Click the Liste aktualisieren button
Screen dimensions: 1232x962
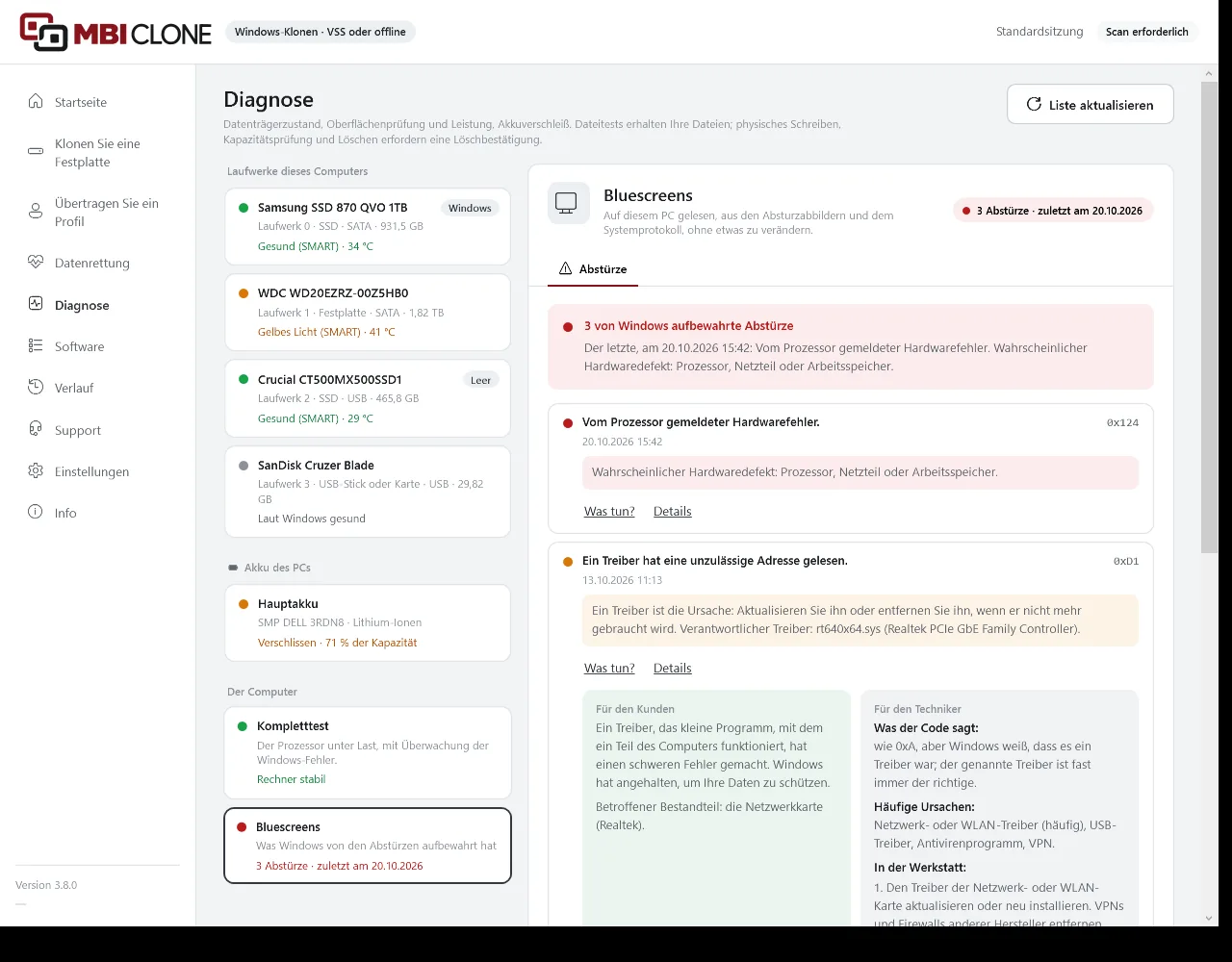pos(1091,104)
